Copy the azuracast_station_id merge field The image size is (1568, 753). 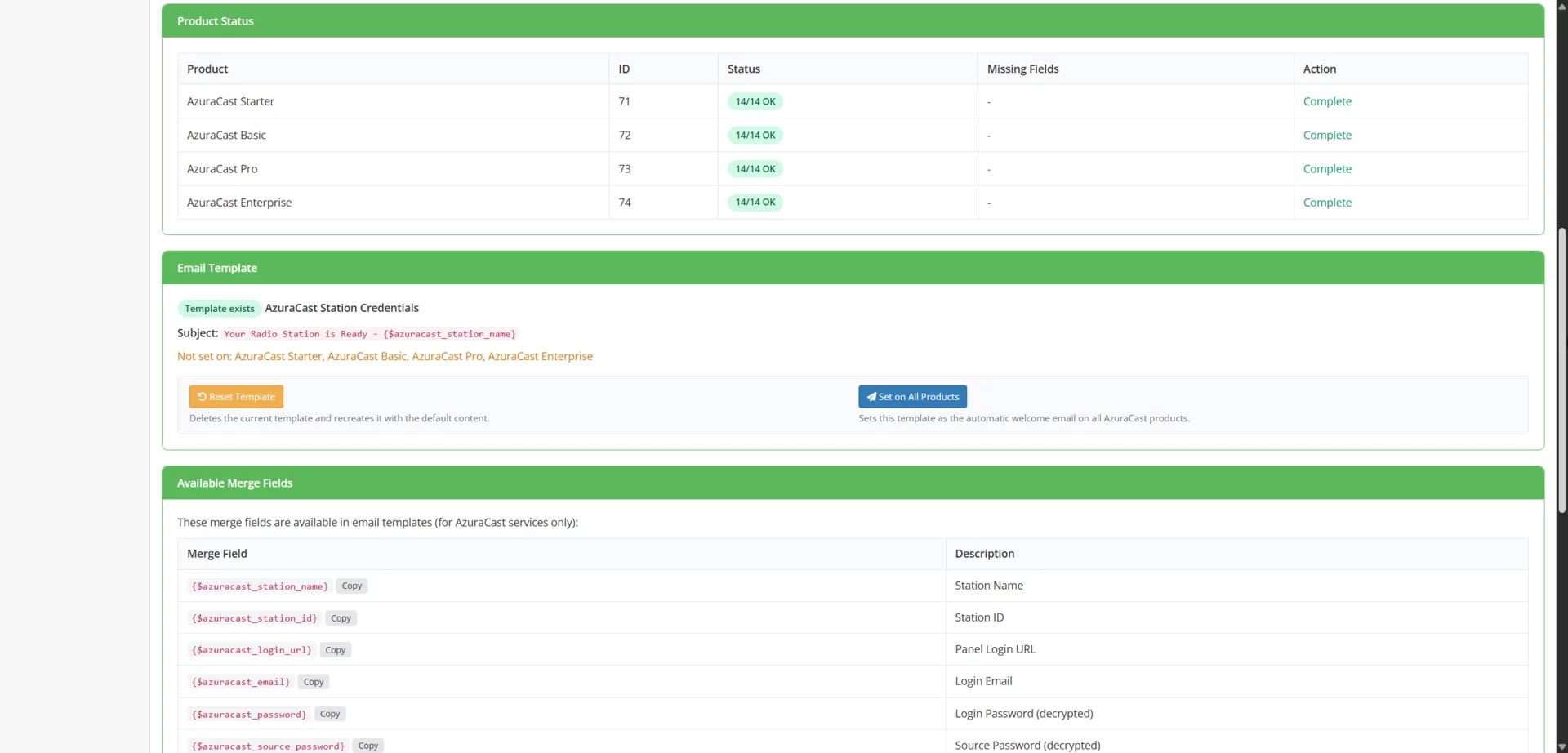pos(340,617)
